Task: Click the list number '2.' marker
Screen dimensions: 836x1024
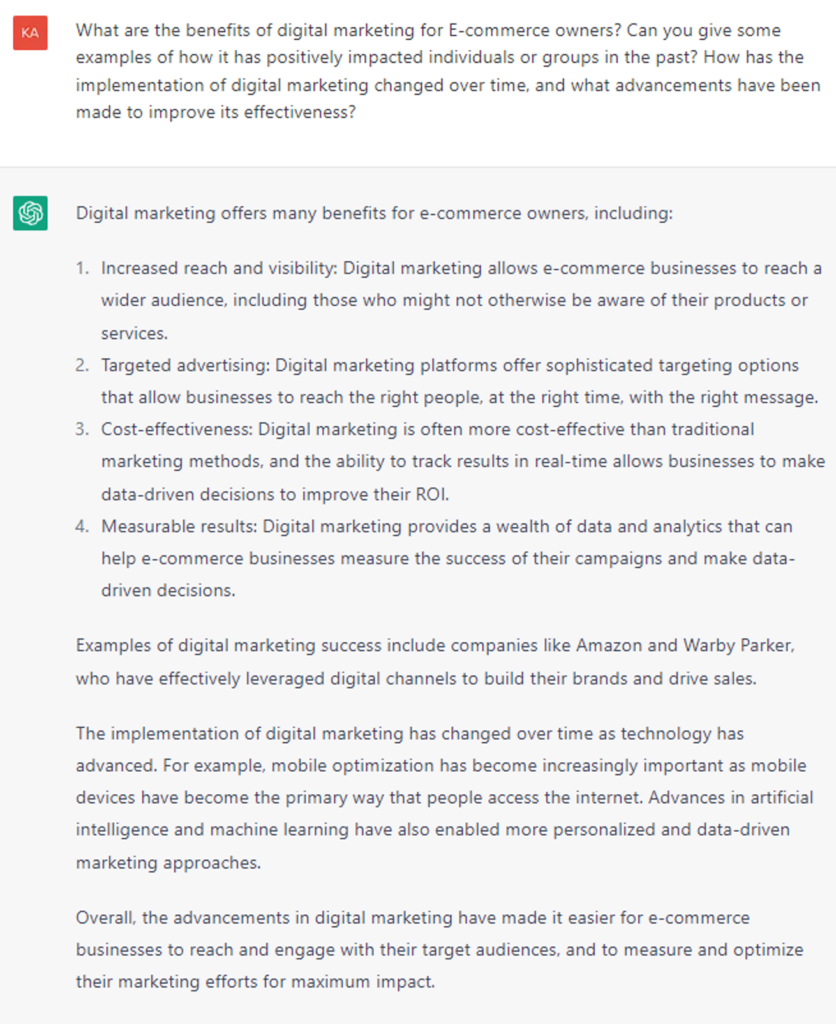Action: pyautogui.click(x=82, y=365)
